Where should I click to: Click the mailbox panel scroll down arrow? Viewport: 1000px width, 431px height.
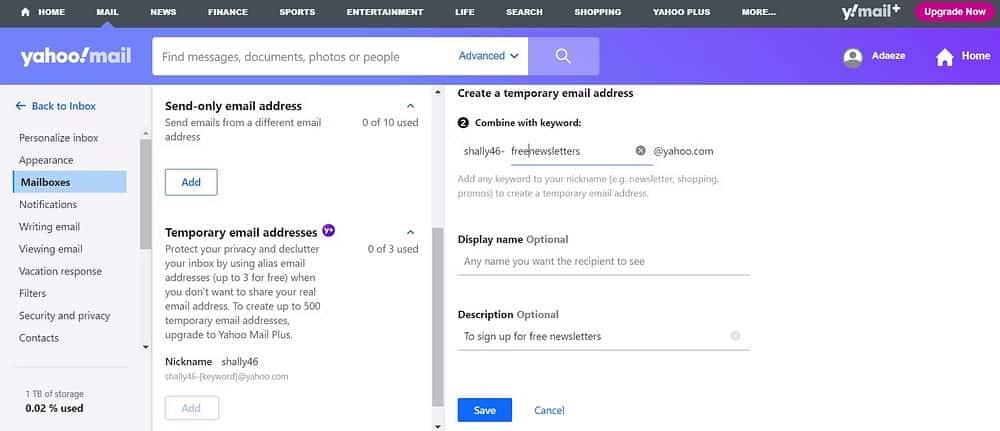pos(438,425)
